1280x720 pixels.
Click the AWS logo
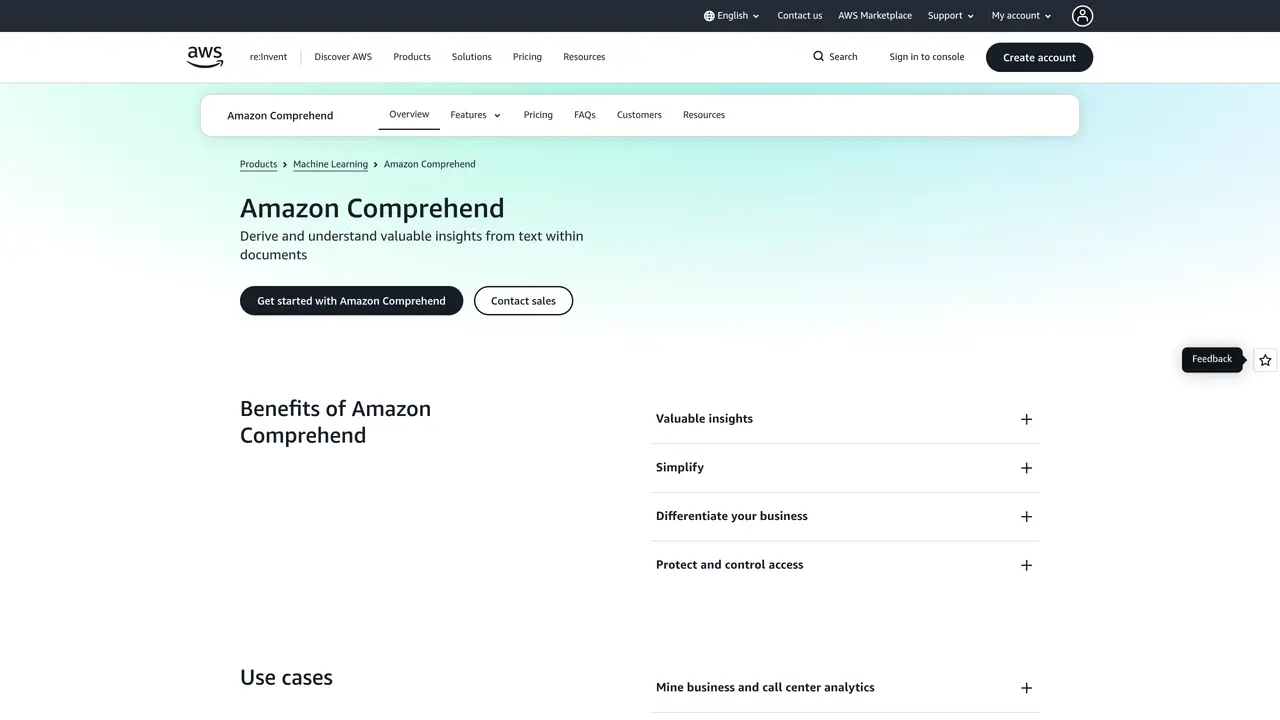[x=205, y=57]
